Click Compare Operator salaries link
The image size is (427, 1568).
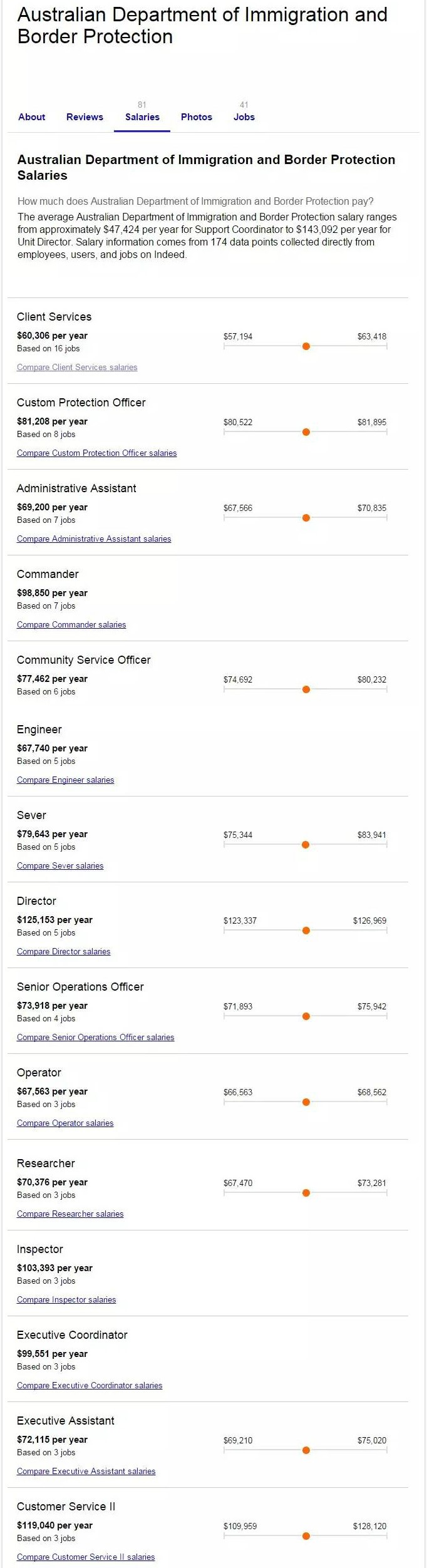[65, 1123]
